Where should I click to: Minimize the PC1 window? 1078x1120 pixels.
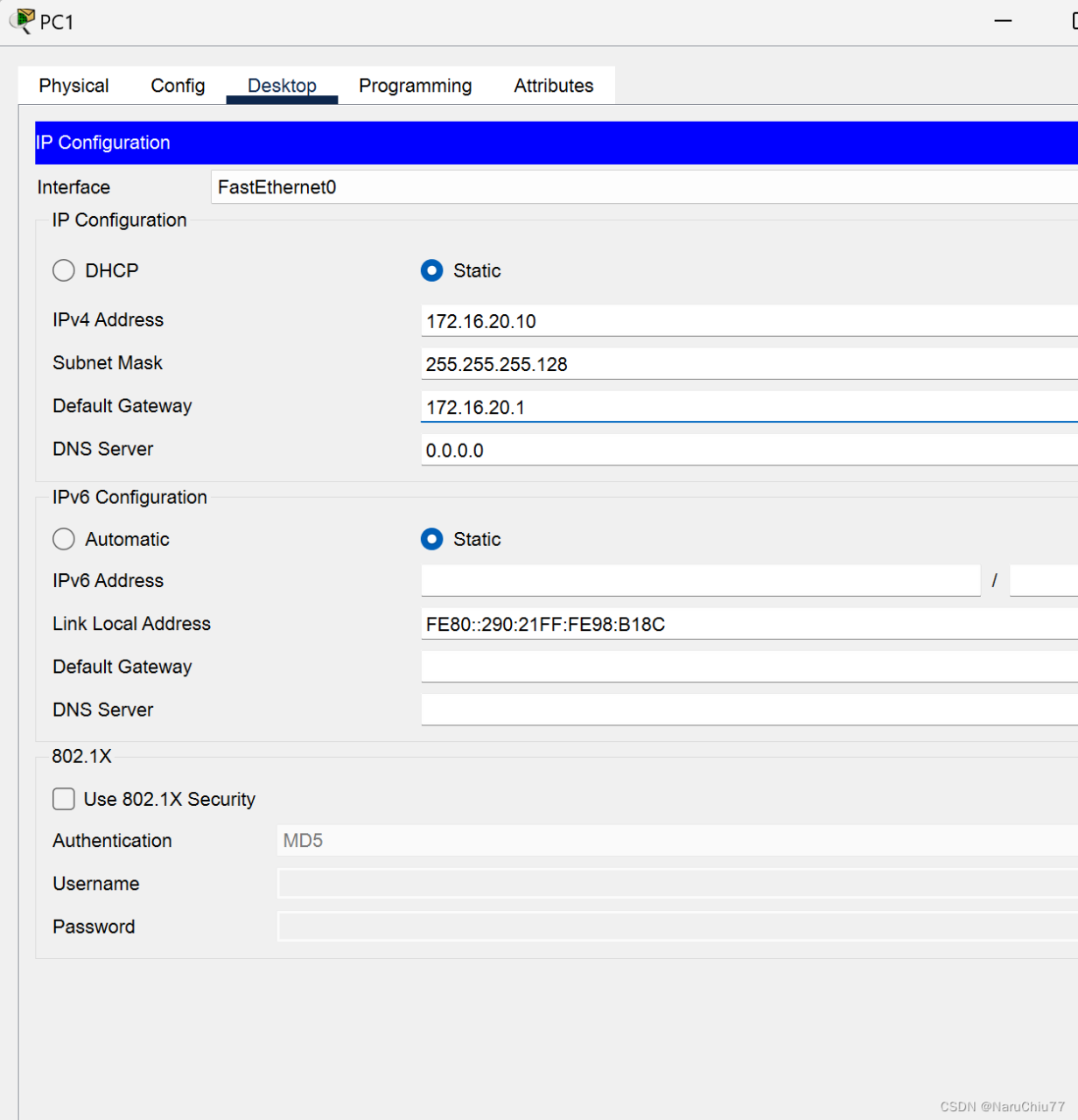click(1003, 21)
